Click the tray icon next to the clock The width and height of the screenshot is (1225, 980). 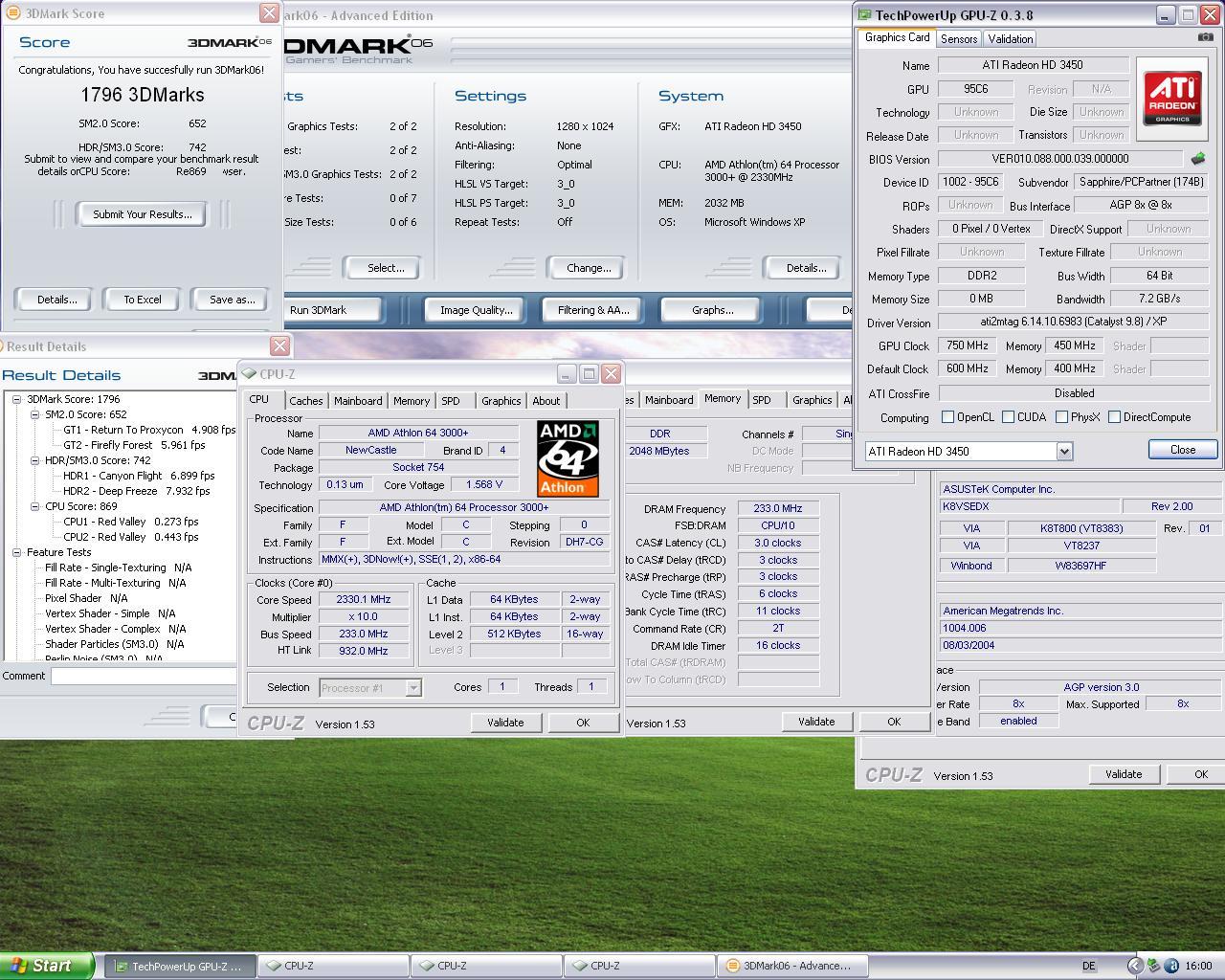coord(1172,966)
